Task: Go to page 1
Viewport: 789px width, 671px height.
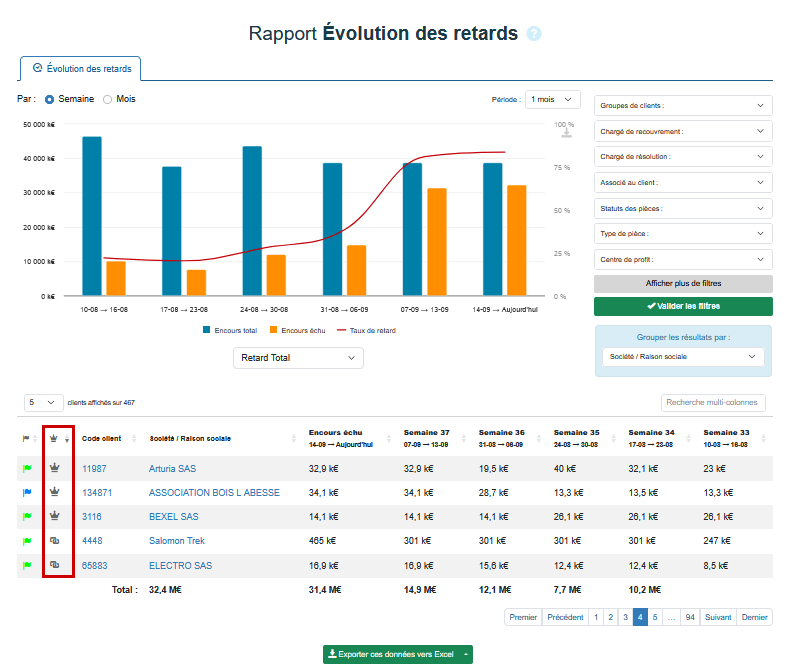Action: click(596, 617)
